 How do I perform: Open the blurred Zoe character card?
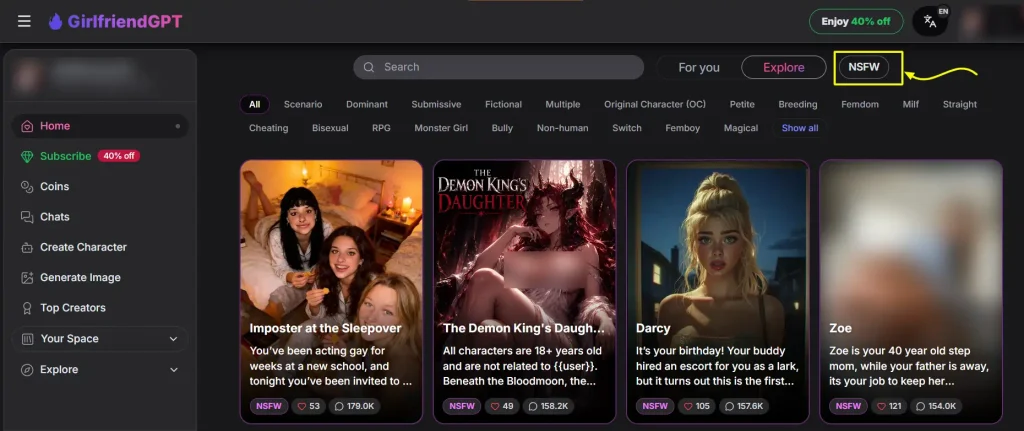click(911, 291)
